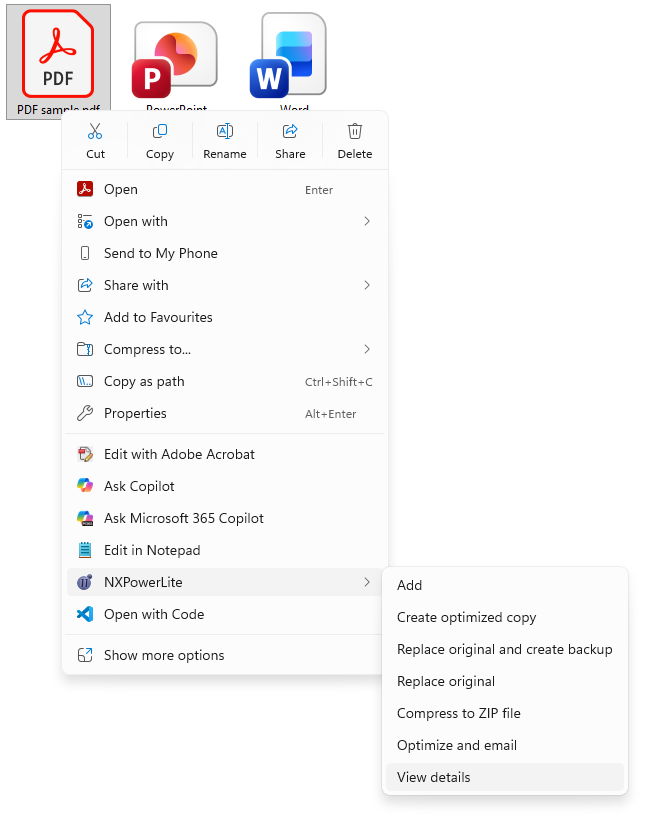The width and height of the screenshot is (652, 832).
Task: Select the PowerPoint file icon
Action: 176,62
